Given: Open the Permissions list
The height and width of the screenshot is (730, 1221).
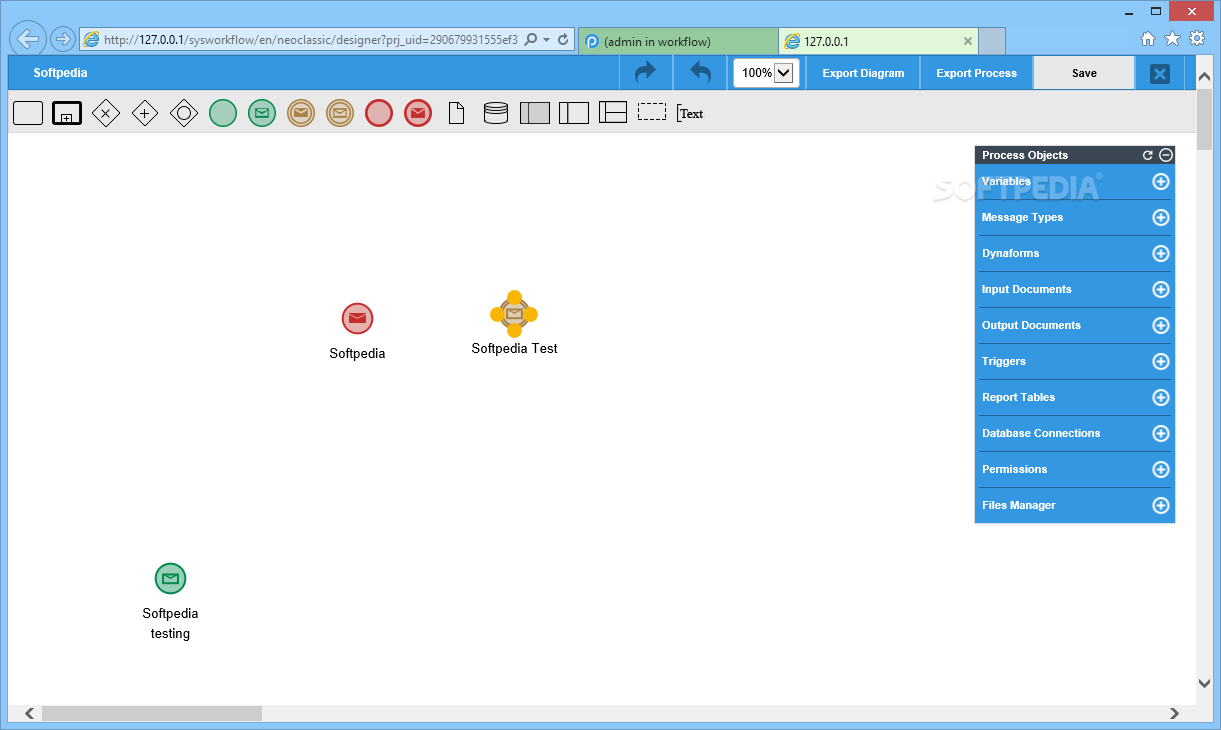Looking at the screenshot, I should 1014,469.
